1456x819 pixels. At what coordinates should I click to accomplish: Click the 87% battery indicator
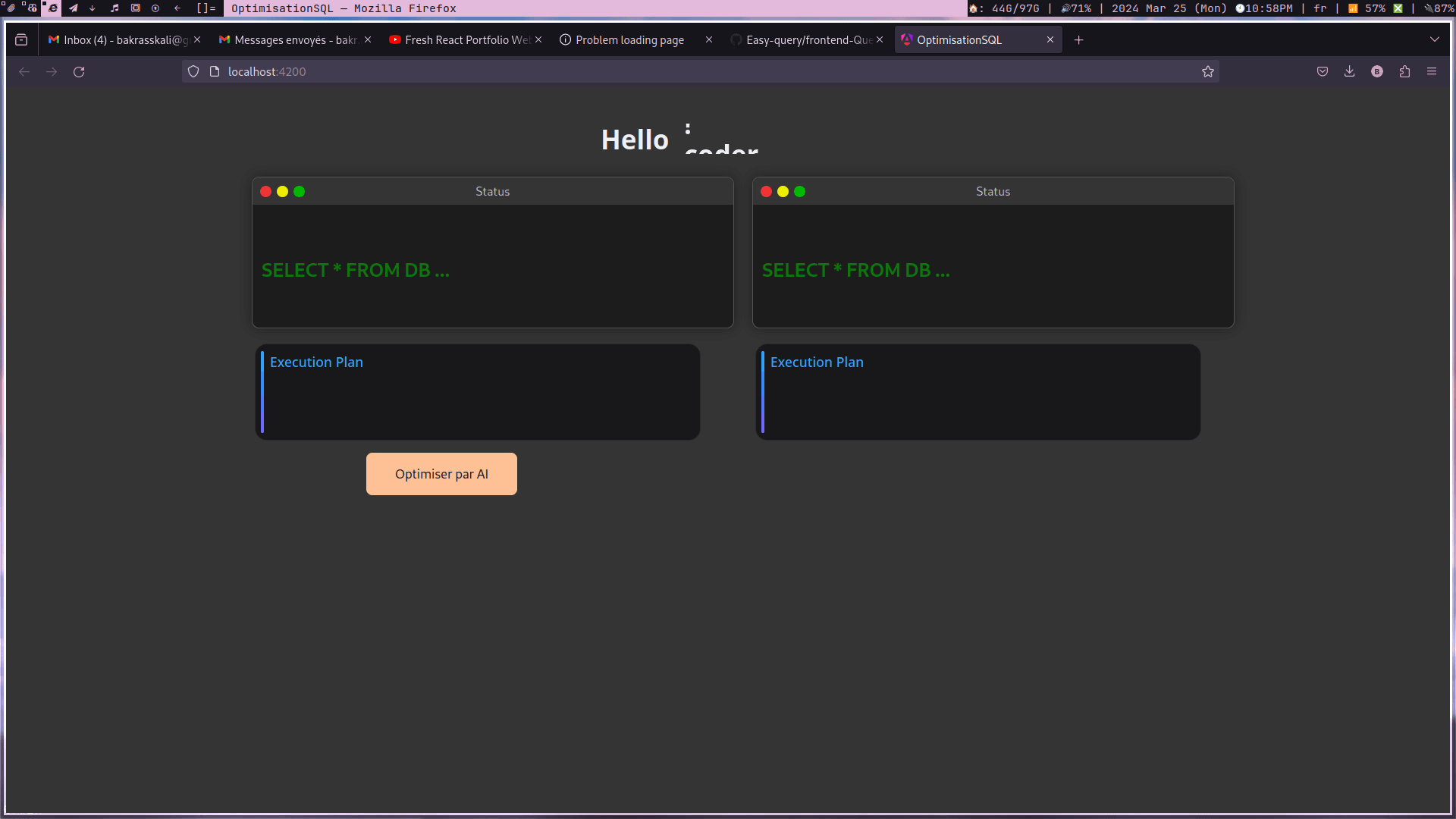[x=1439, y=8]
